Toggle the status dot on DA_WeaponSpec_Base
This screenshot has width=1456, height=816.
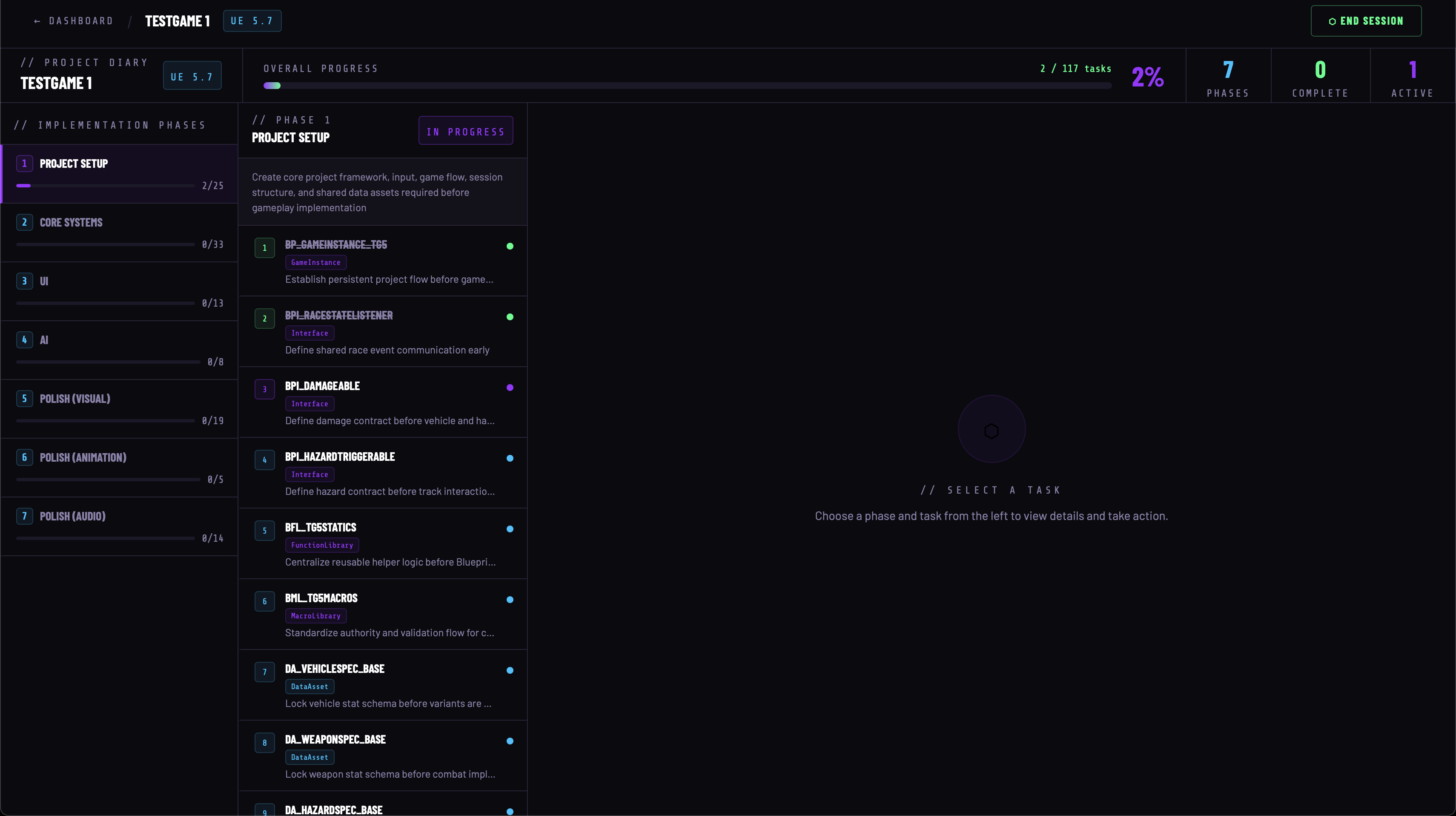click(x=509, y=741)
